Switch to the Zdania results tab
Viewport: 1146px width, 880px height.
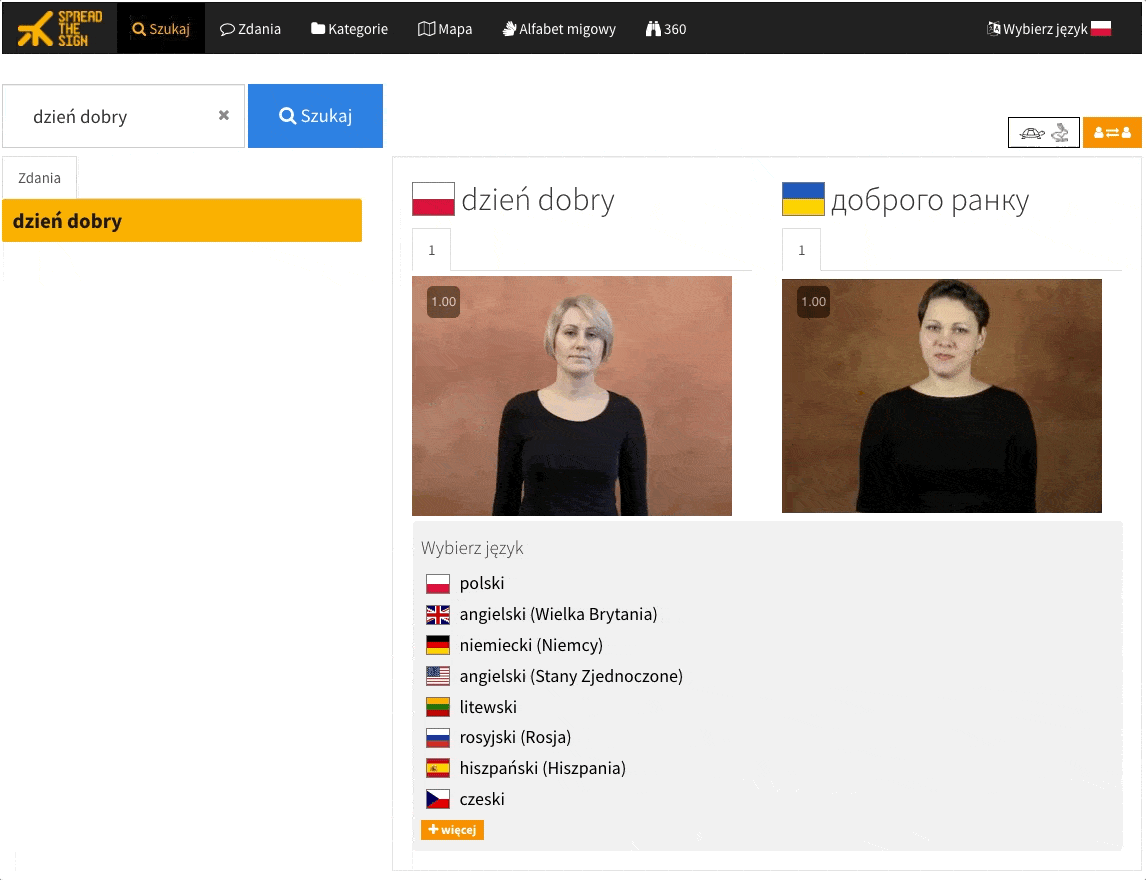(39, 178)
